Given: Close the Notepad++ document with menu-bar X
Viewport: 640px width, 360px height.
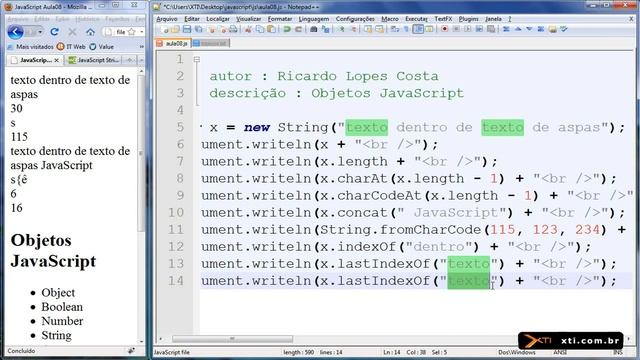Looking at the screenshot, I should click(x=631, y=19).
